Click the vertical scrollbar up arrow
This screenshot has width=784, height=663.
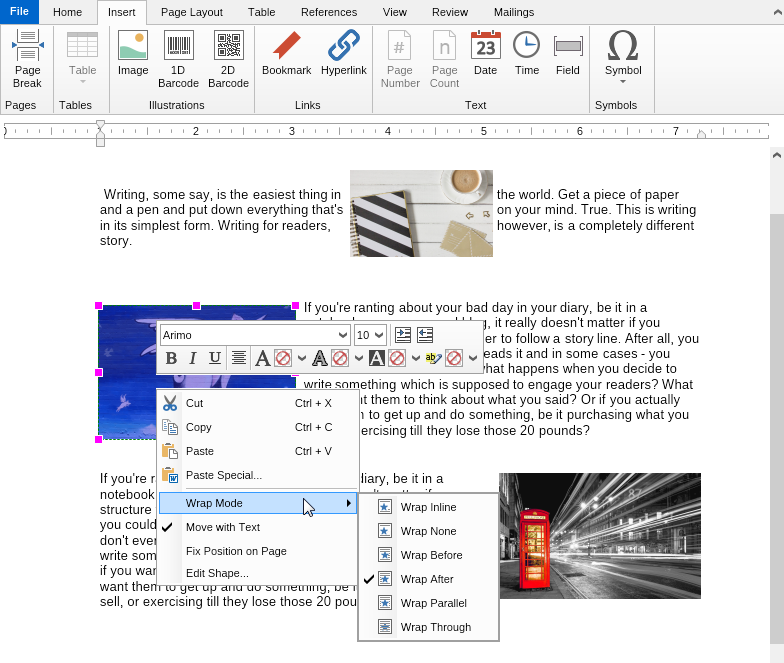[776, 155]
